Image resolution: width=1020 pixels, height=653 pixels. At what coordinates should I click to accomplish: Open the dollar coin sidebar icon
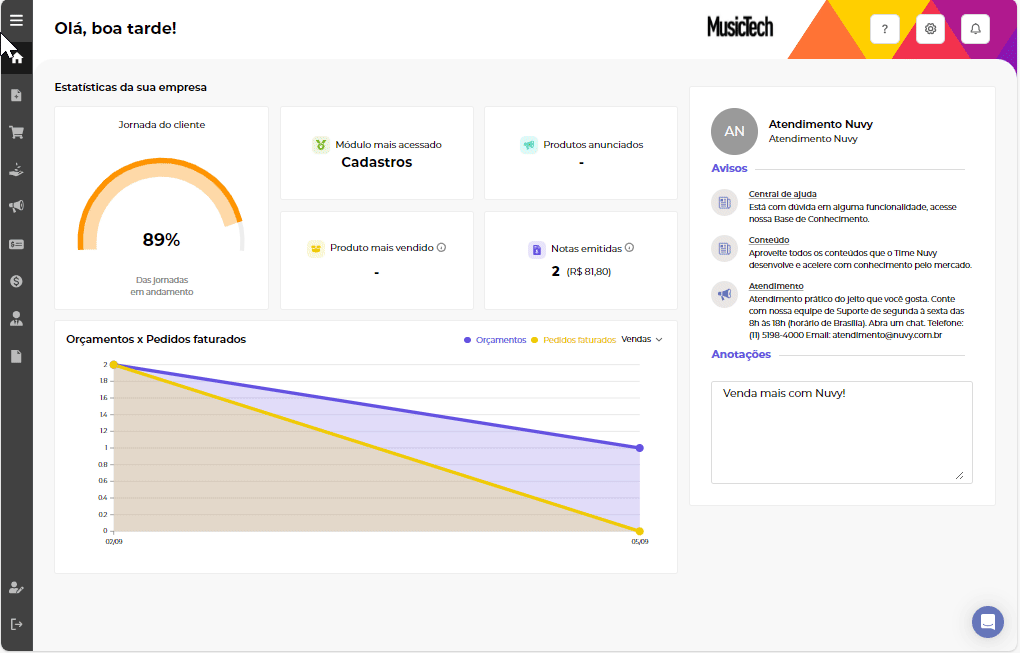(x=16, y=282)
